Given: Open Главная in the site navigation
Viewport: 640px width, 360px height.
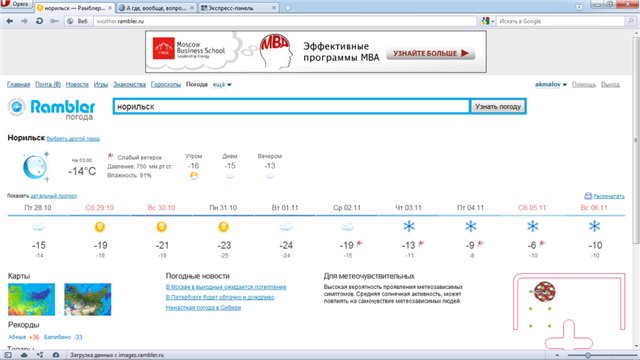Looking at the screenshot, I should click(x=18, y=84).
